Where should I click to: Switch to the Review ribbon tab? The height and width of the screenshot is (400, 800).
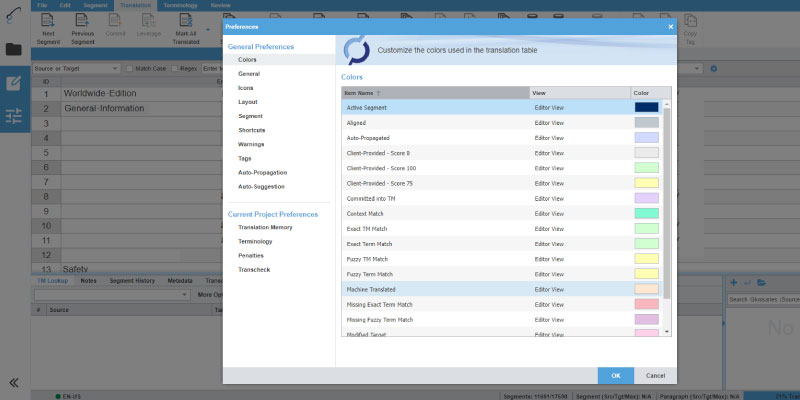coord(220,6)
